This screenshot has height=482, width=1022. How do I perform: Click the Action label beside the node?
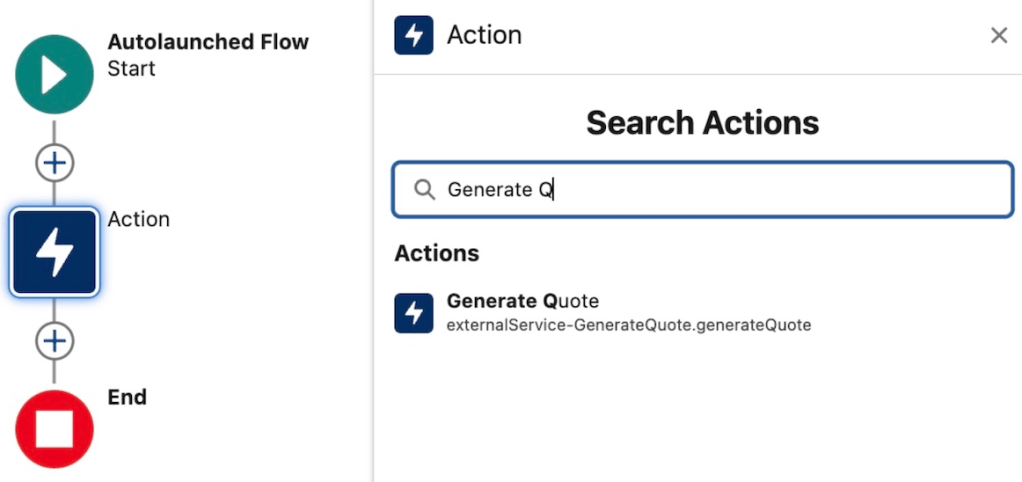click(x=138, y=219)
